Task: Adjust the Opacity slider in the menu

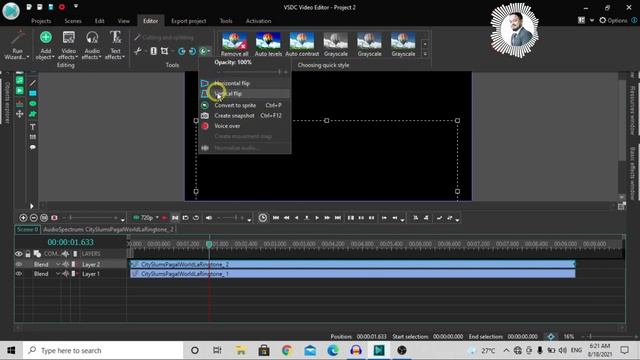Action: coord(251,72)
